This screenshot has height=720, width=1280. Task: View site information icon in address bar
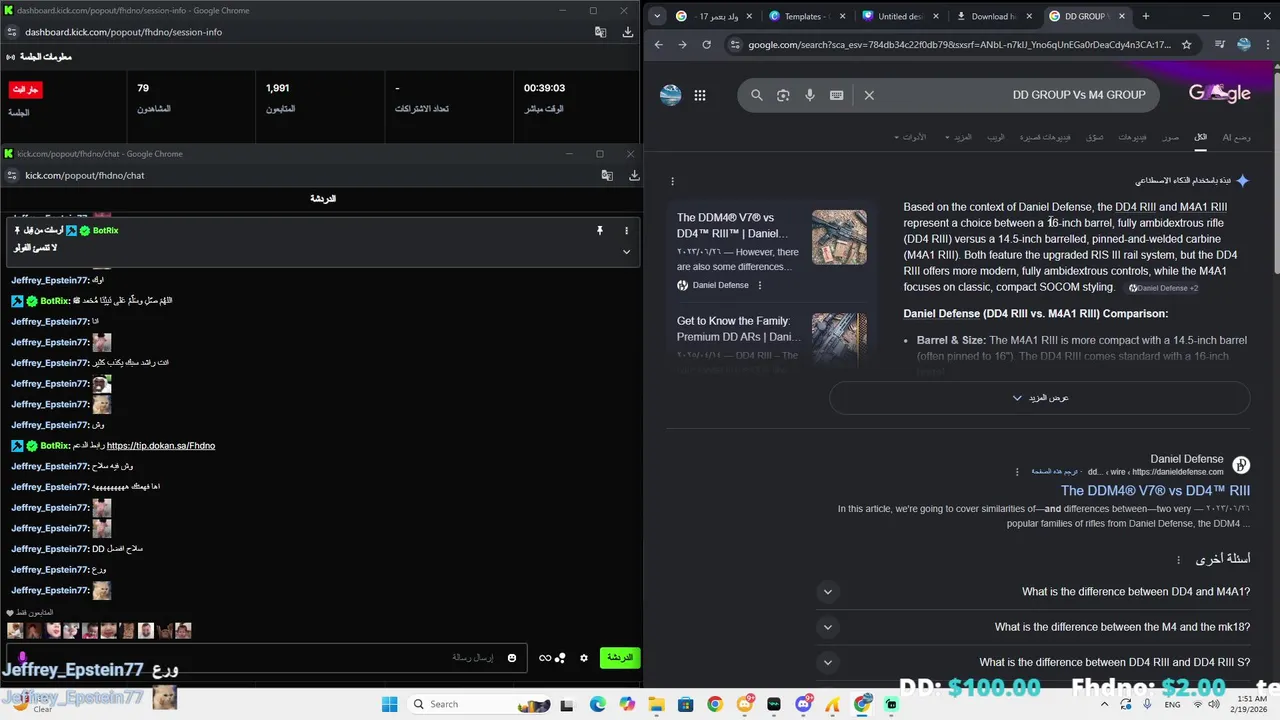[736, 45]
